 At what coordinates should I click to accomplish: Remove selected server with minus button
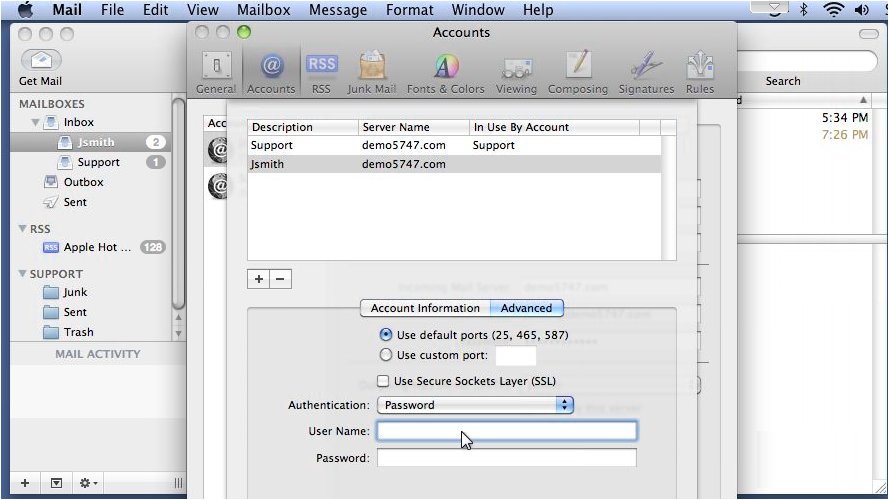pyautogui.click(x=281, y=279)
